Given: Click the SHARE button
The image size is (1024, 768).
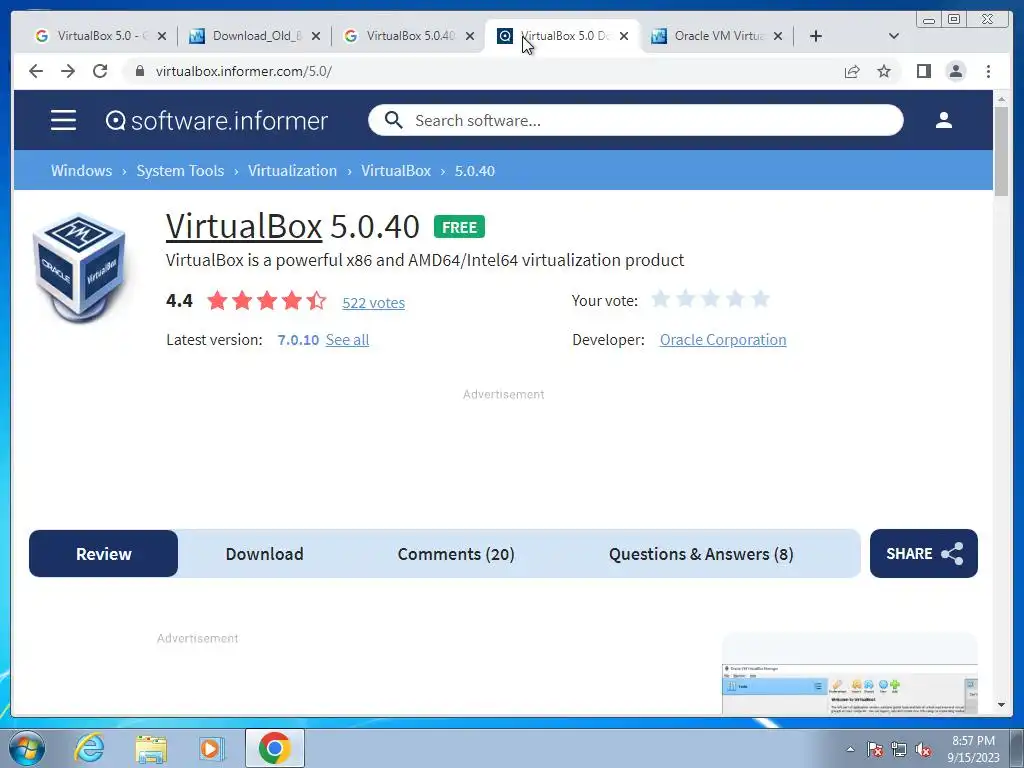Looking at the screenshot, I should click(x=923, y=554).
